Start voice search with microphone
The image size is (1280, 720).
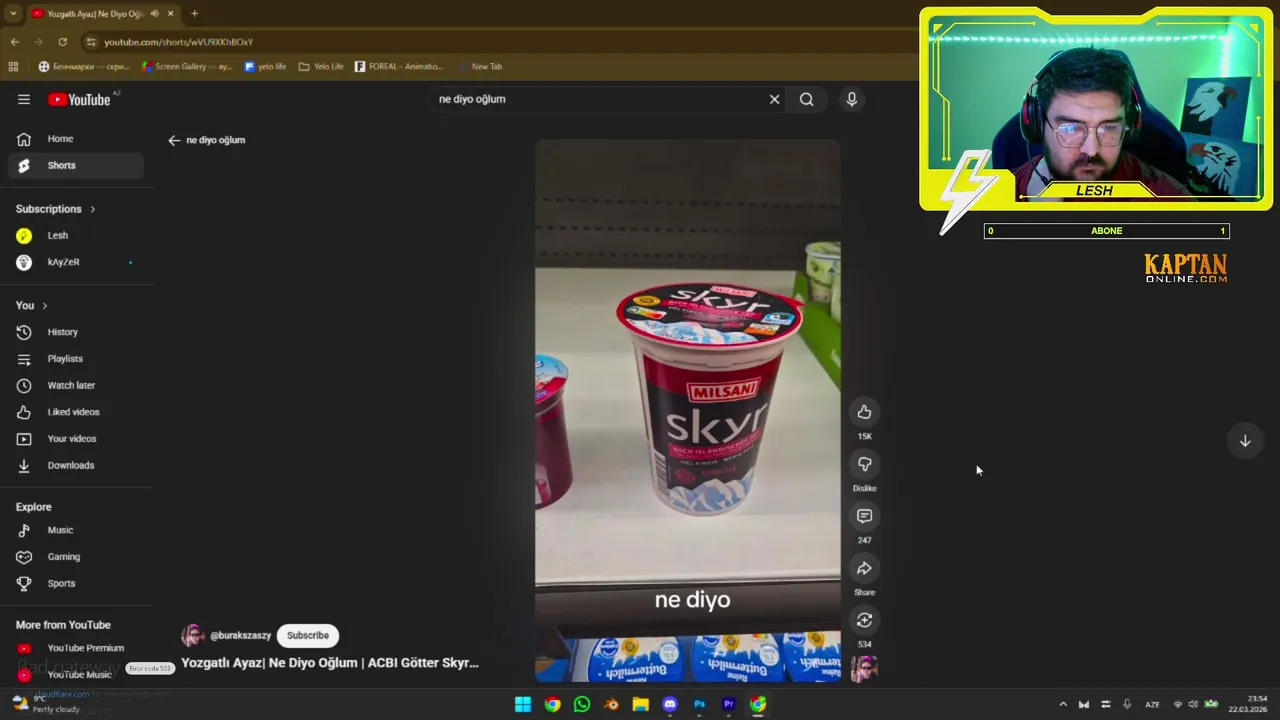[852, 99]
